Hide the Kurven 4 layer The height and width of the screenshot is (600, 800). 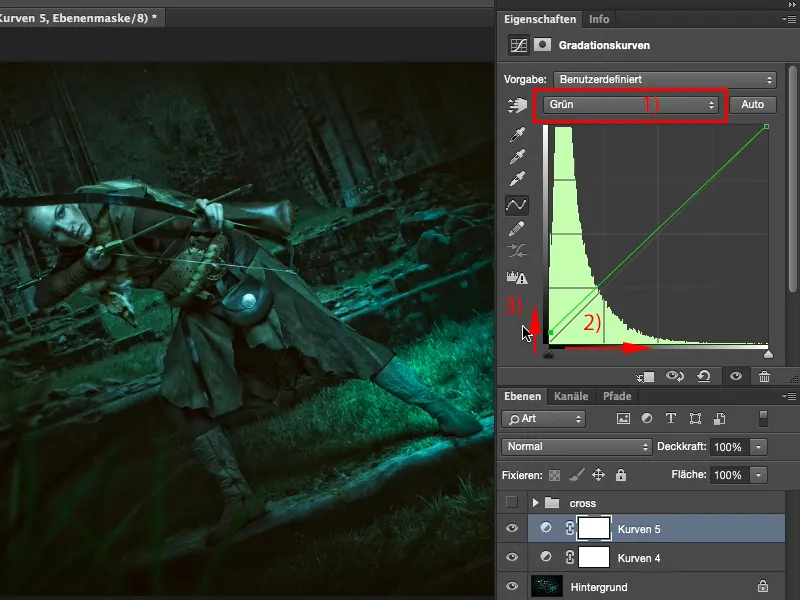(x=512, y=557)
